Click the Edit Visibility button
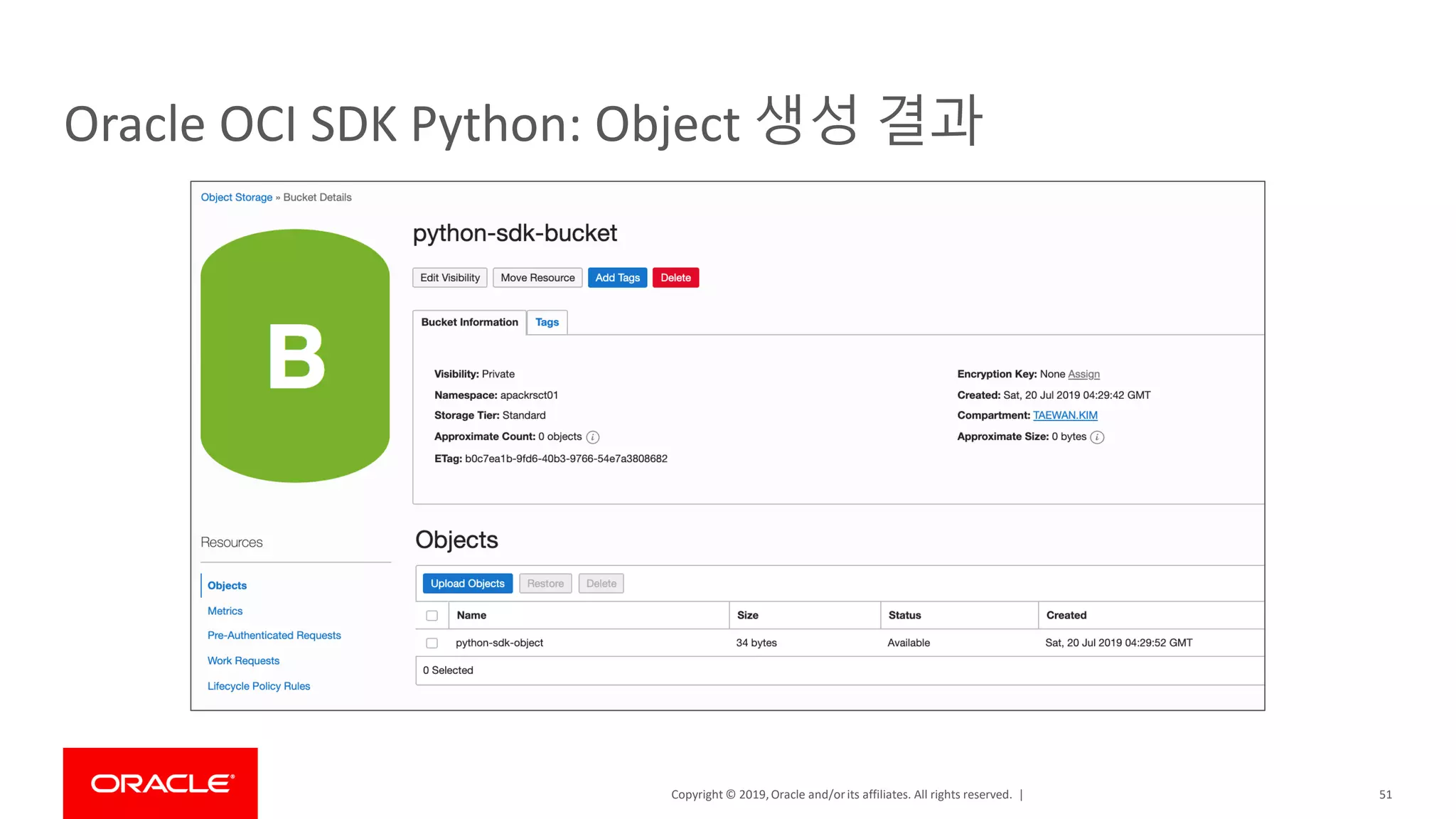 click(450, 278)
